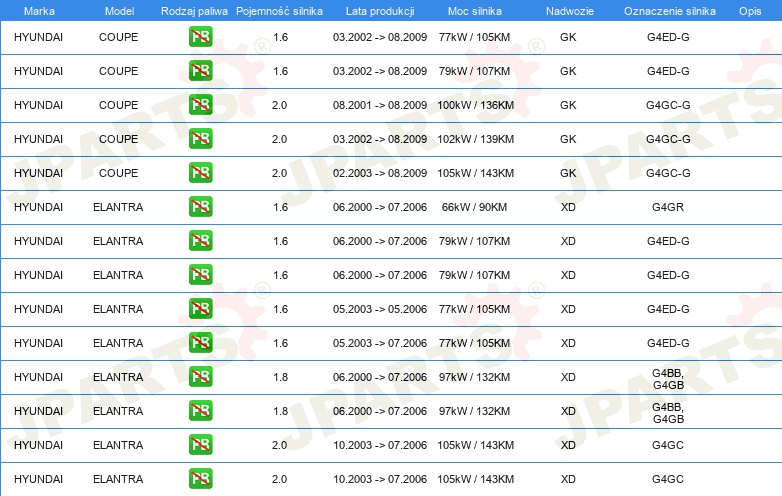Click petrol fuel icon in COUPE 77kW / 105KM row
This screenshot has width=782, height=496.
200,37
